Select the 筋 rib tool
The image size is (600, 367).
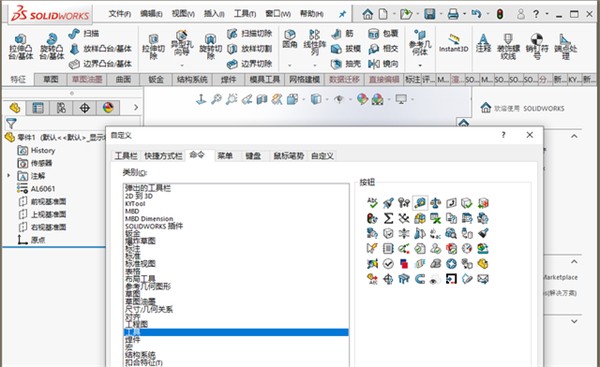point(342,34)
